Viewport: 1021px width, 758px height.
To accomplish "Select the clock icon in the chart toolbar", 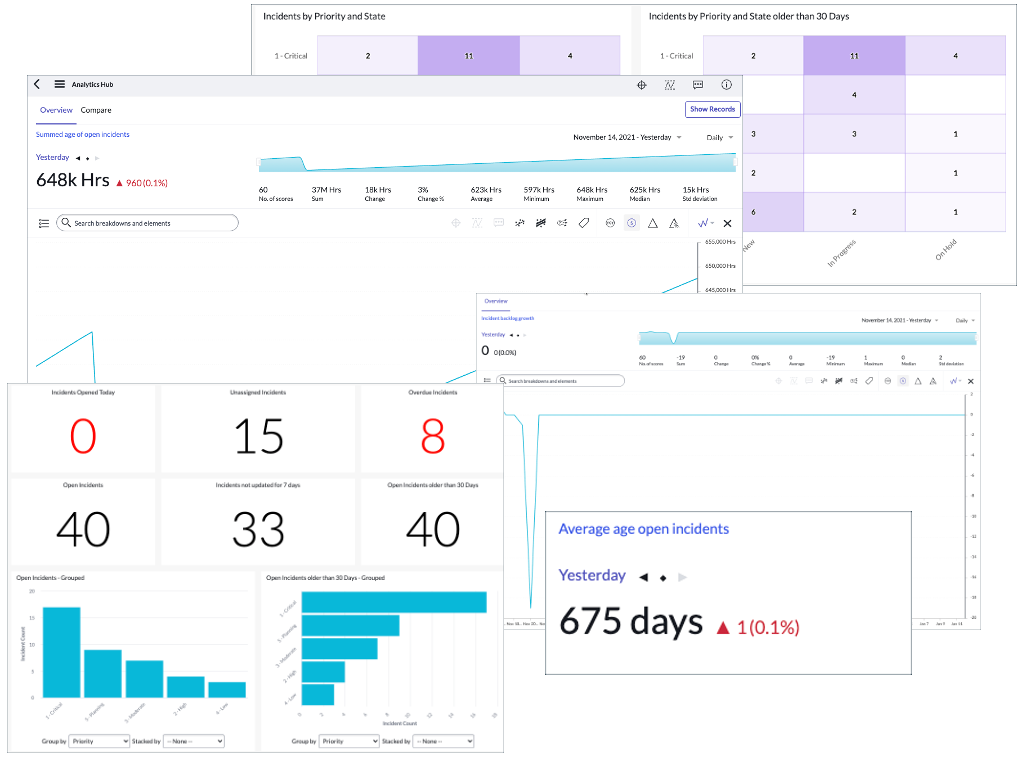I will coord(632,223).
